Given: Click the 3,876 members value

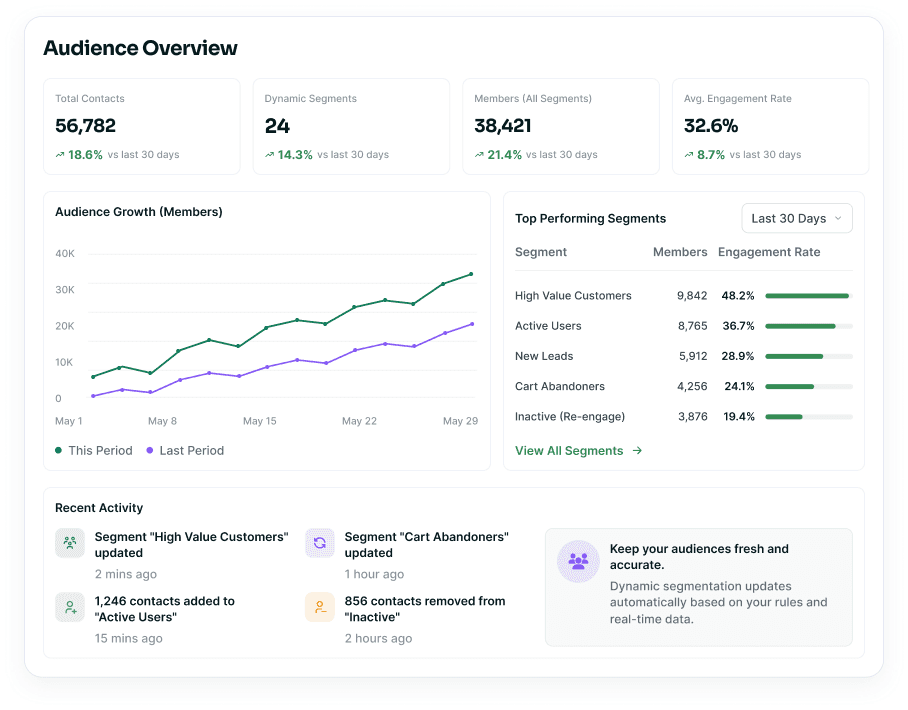Looking at the screenshot, I should pos(693,416).
